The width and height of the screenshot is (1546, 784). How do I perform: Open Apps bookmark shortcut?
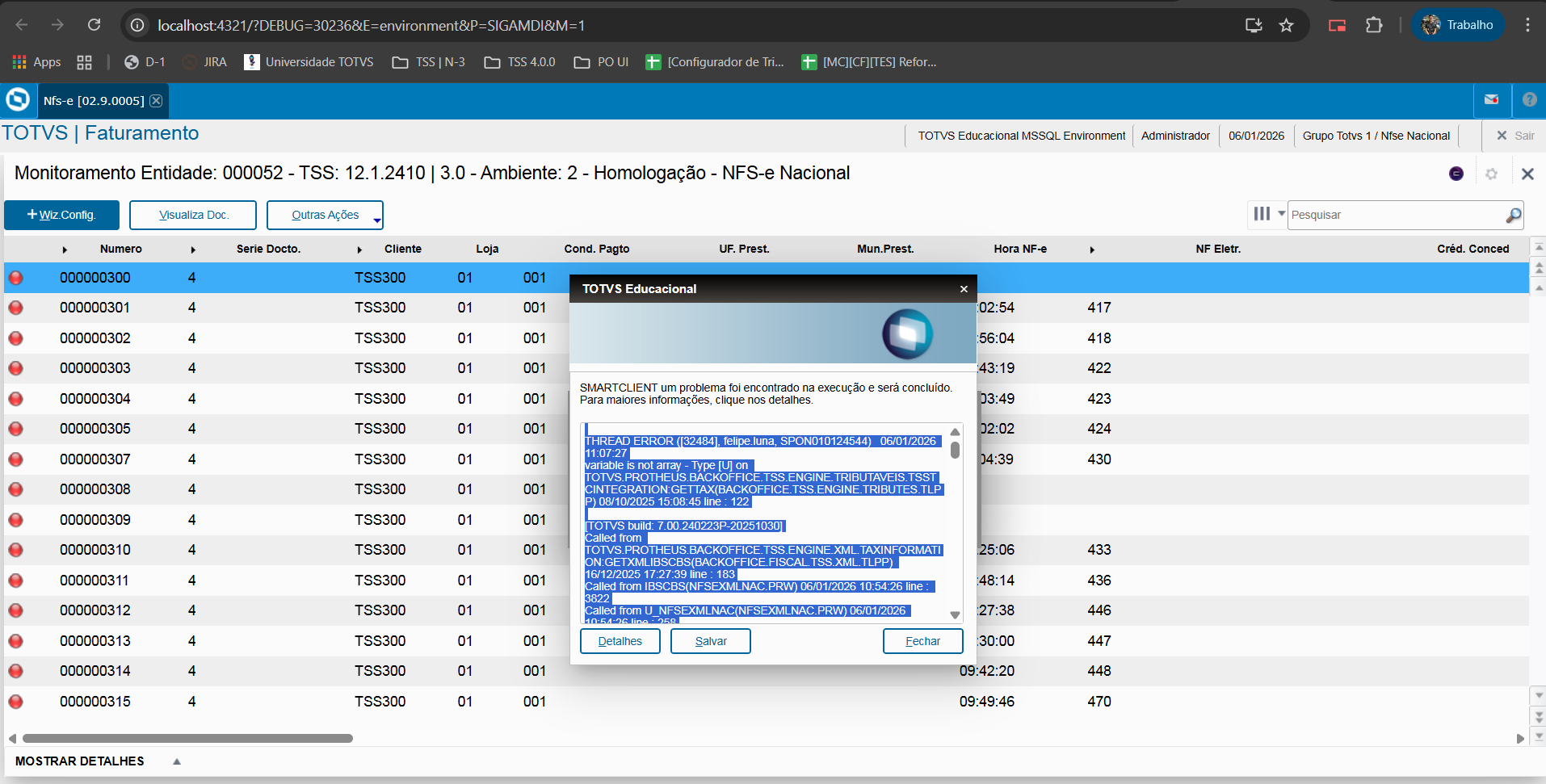click(36, 62)
